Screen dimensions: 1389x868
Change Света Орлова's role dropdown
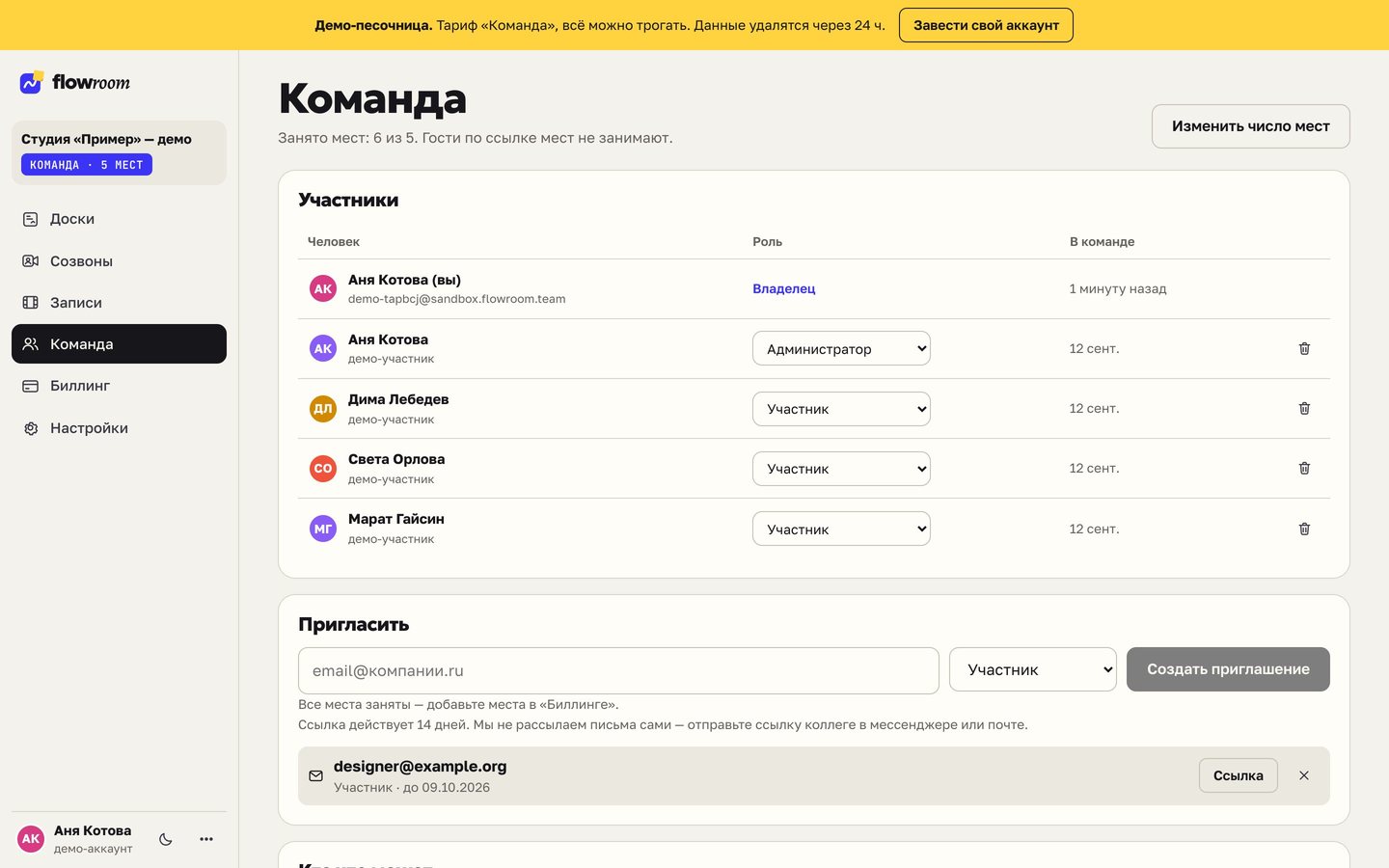(841, 469)
